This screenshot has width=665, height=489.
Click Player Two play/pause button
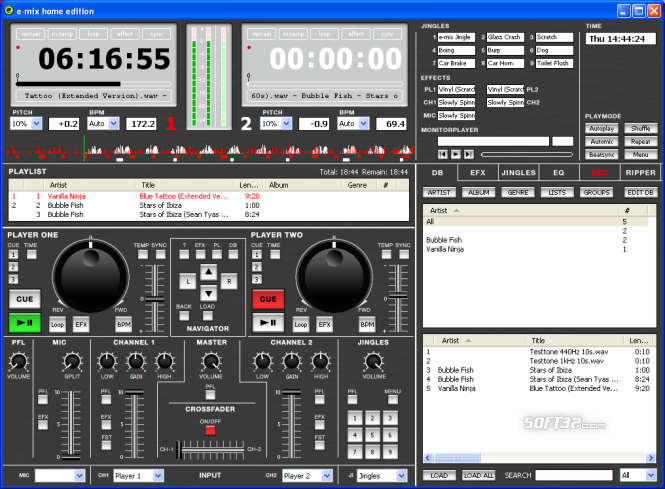coord(268,323)
